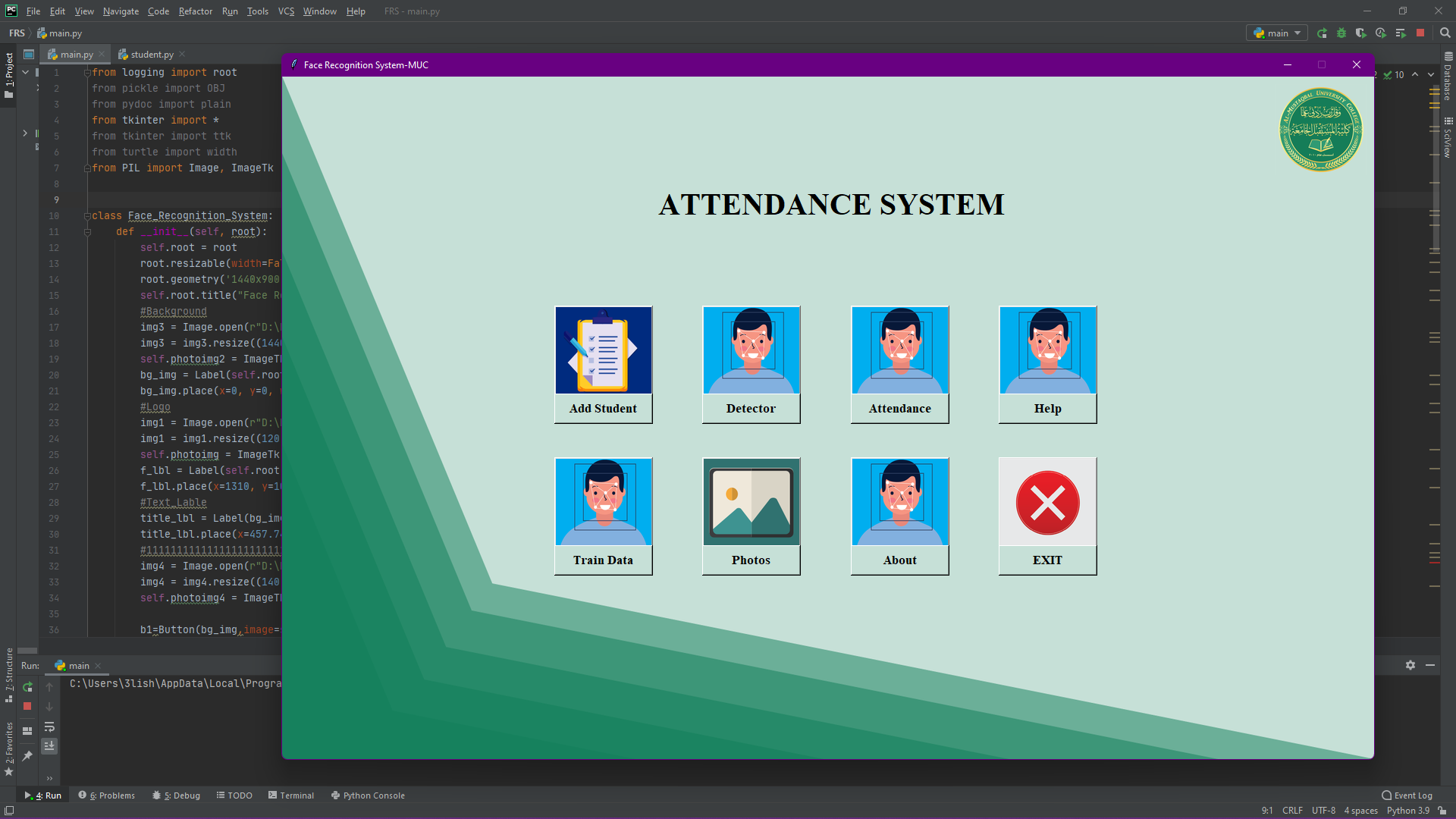This screenshot has width=1456, height=819.
Task: Stop the program using red square in top toolbar
Action: 1420,33
